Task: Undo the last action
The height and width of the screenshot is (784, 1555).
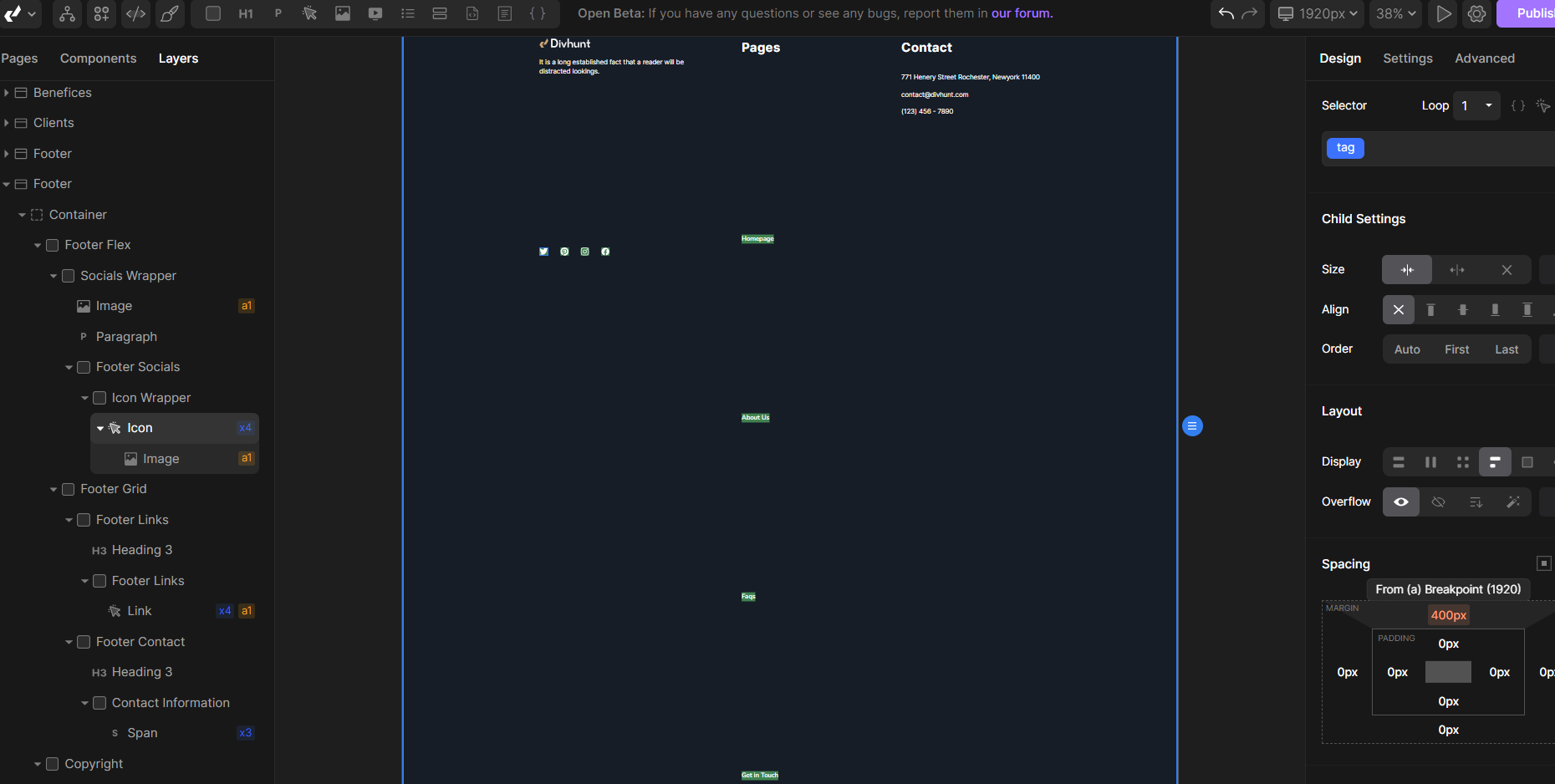Action: [1226, 13]
